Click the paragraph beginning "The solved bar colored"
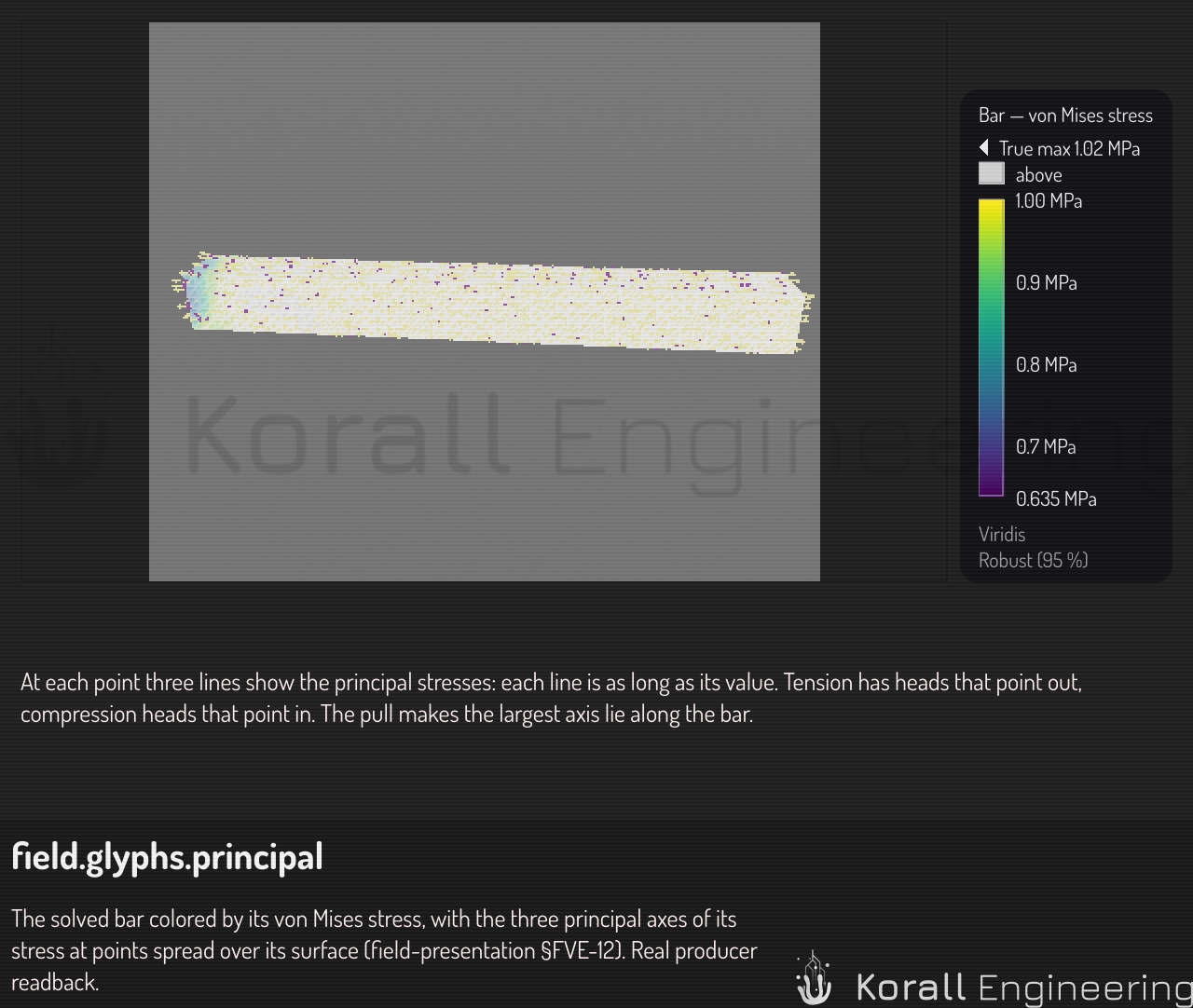 pyautogui.click(x=384, y=950)
